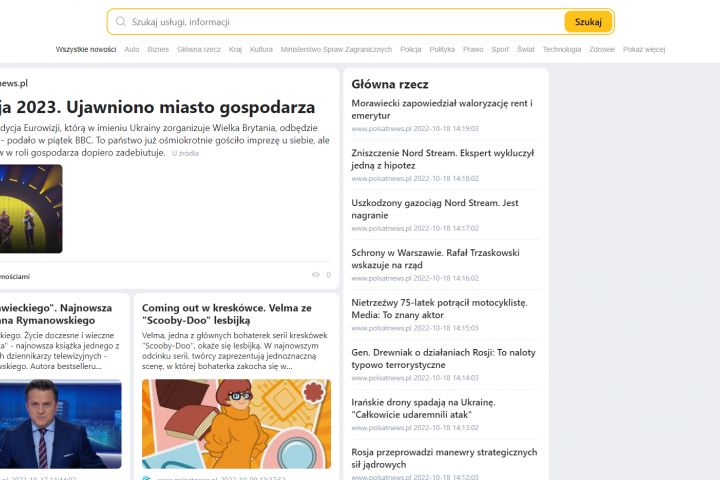Click the magnifier icon in search field
Image resolution: width=720 pixels, height=480 pixels.
pyautogui.click(x=121, y=22)
